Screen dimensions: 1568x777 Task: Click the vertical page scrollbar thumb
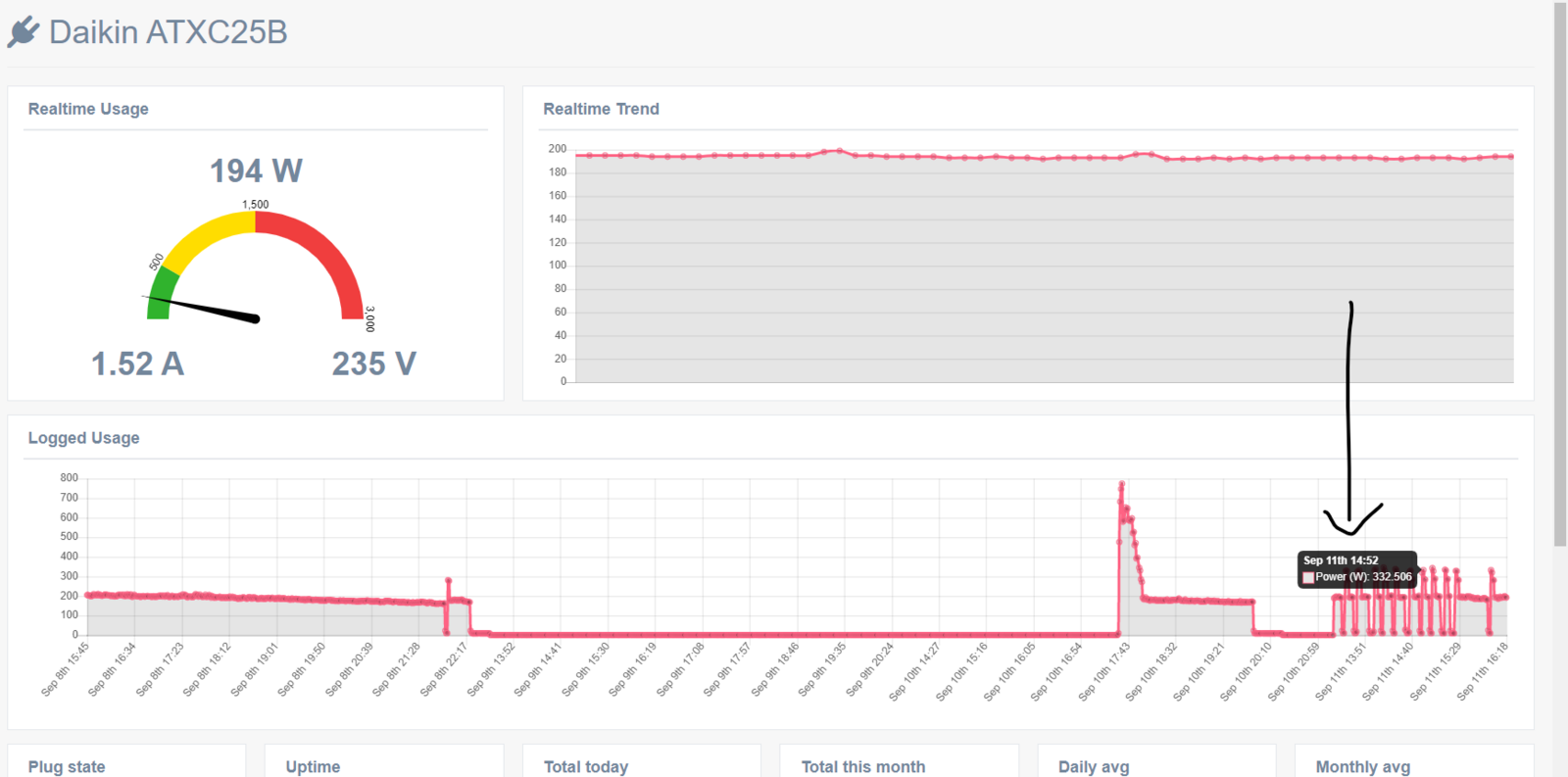[1560, 274]
